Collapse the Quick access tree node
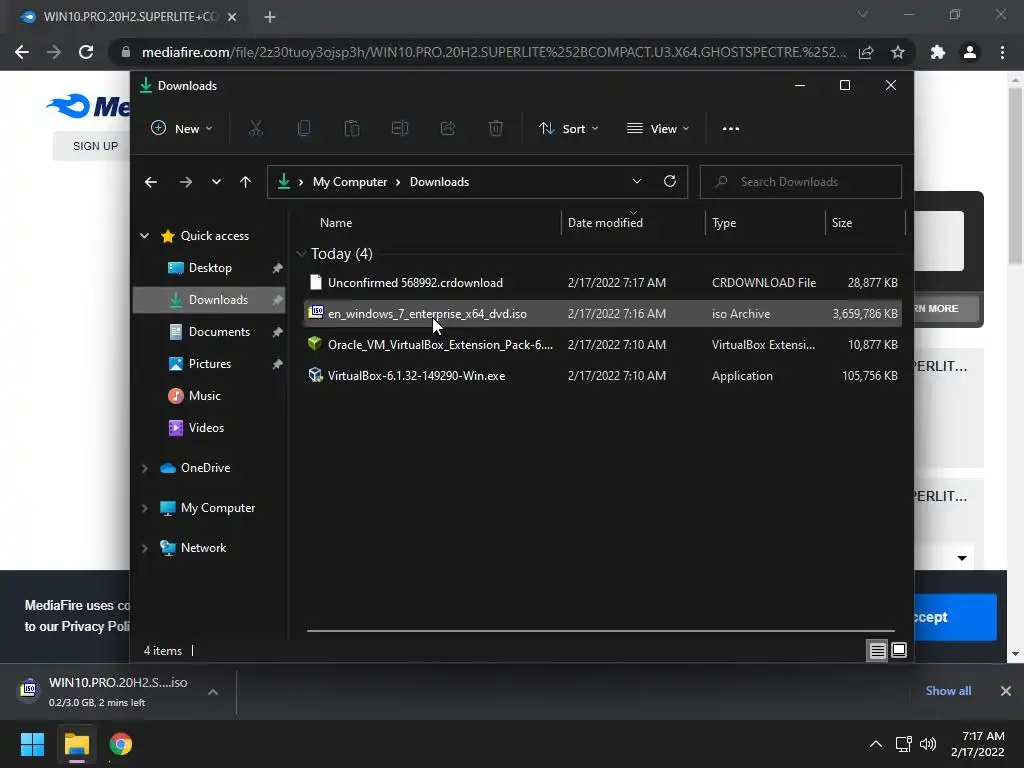The height and width of the screenshot is (768, 1024). click(144, 236)
